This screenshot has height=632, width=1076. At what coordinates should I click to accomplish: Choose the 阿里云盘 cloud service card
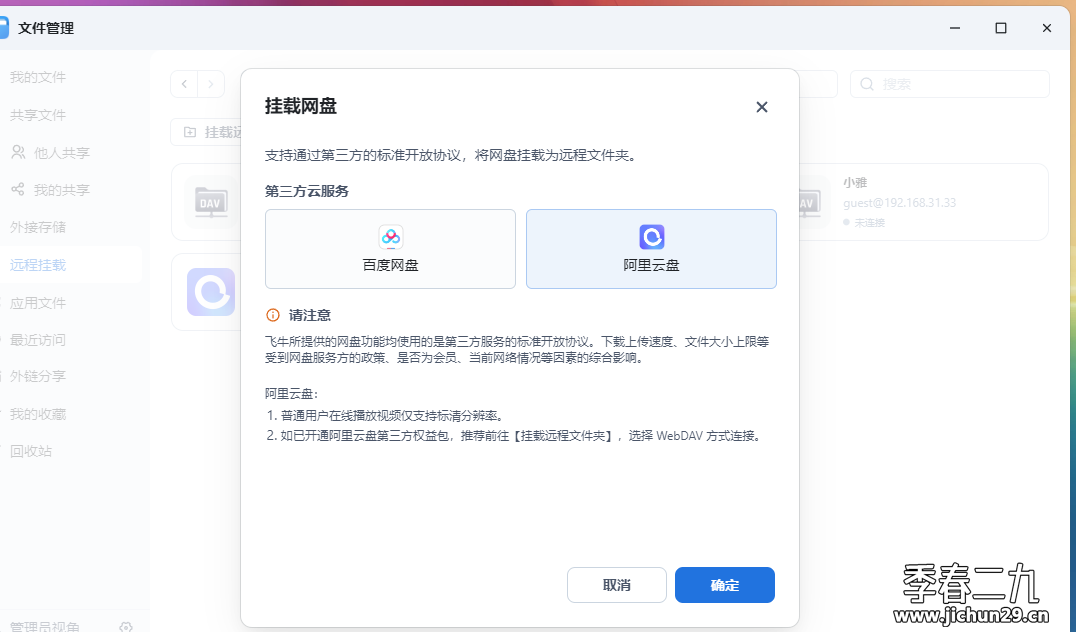[x=651, y=248]
